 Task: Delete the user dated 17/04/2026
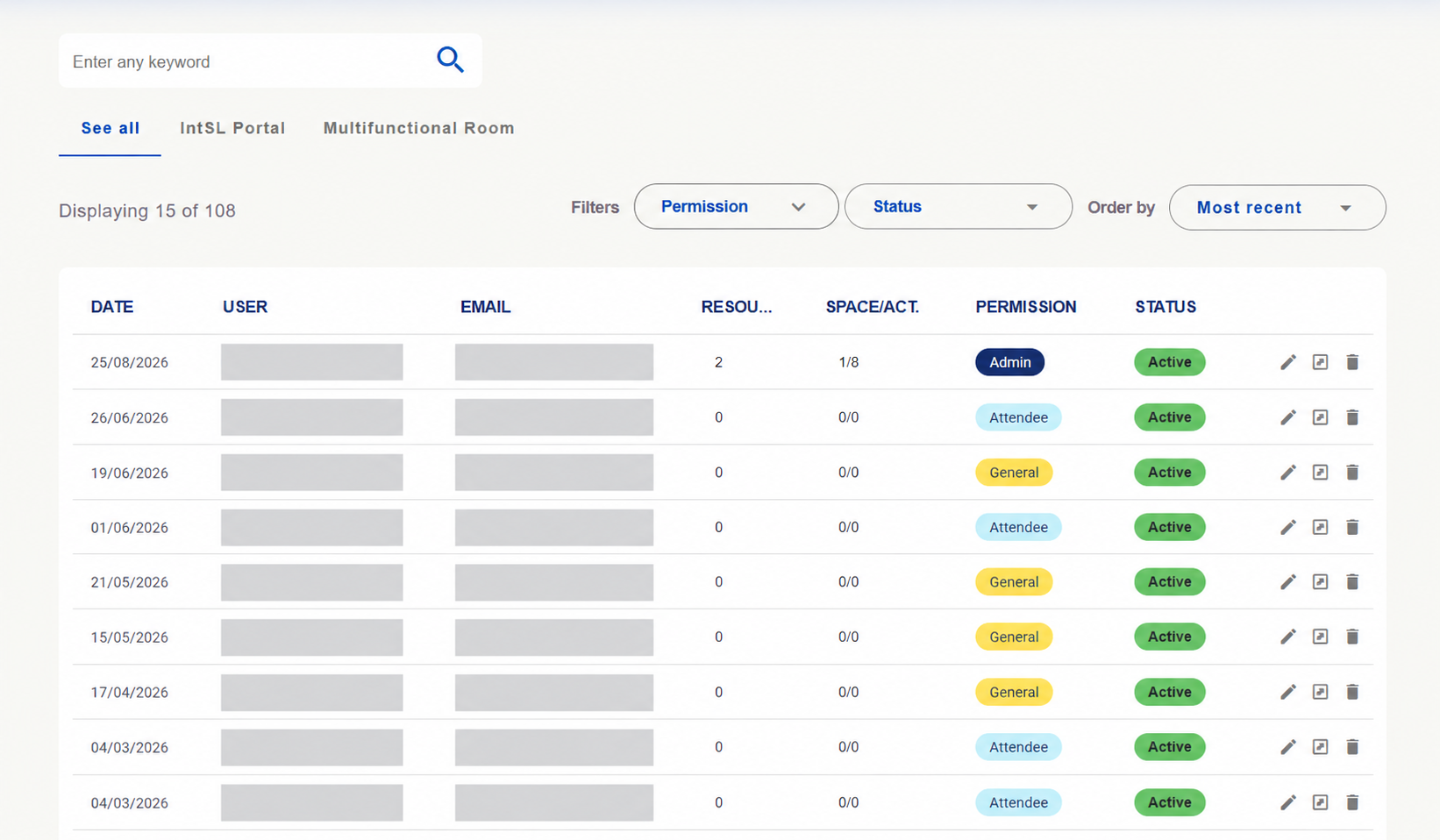click(1352, 692)
